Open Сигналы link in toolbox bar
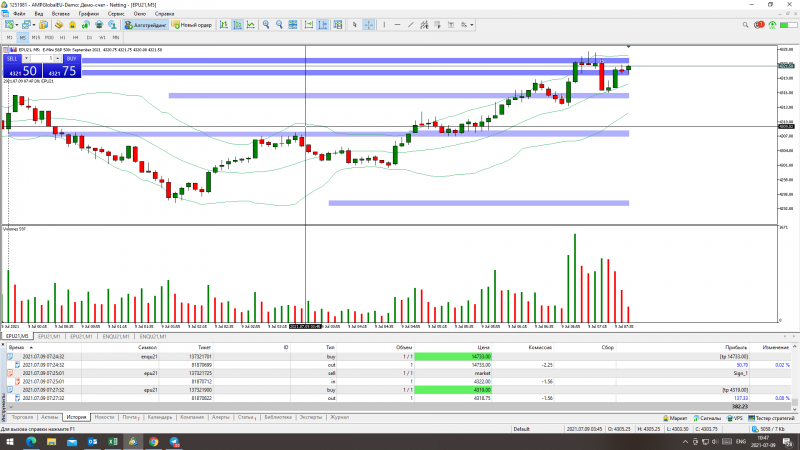The height and width of the screenshot is (450, 800). (707, 418)
